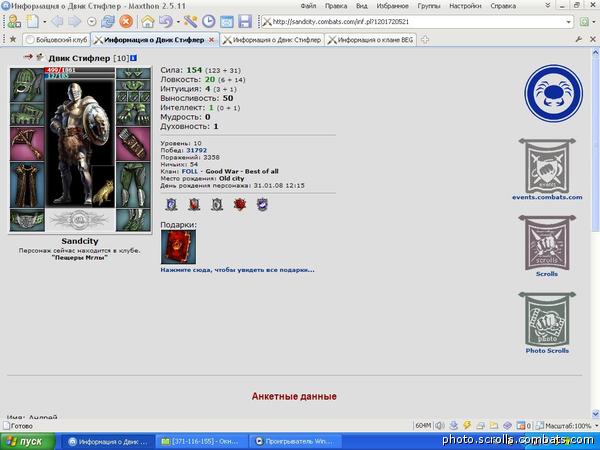600x450 pixels.
Task: Click the grey shield badge icon
Action: point(217,205)
